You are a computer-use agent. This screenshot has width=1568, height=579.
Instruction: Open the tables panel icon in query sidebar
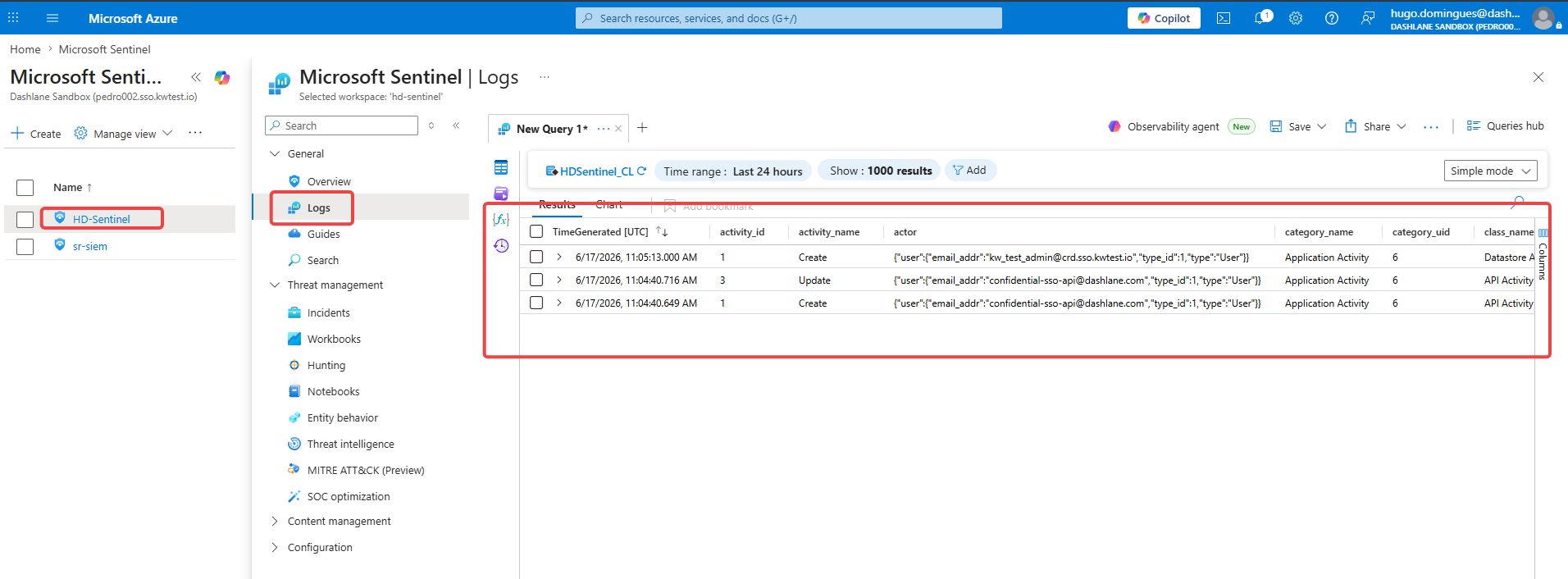[501, 167]
